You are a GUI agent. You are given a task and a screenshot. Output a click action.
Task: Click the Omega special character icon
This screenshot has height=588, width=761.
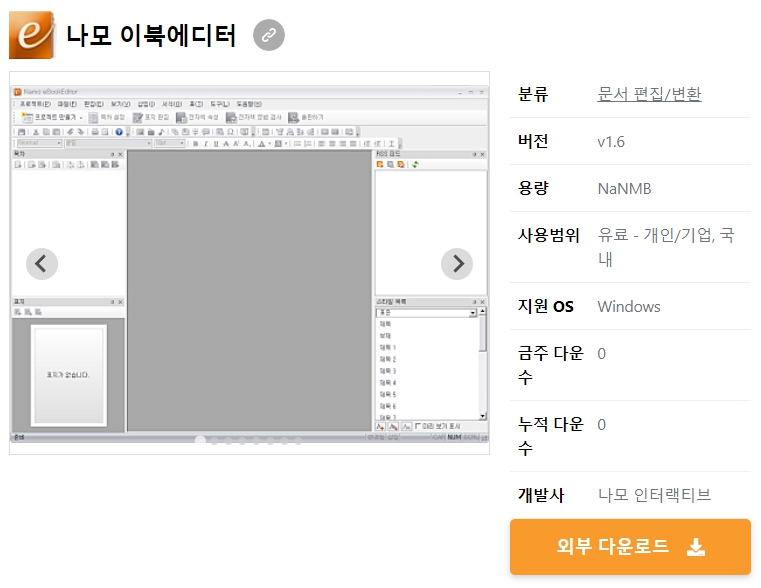click(231, 131)
